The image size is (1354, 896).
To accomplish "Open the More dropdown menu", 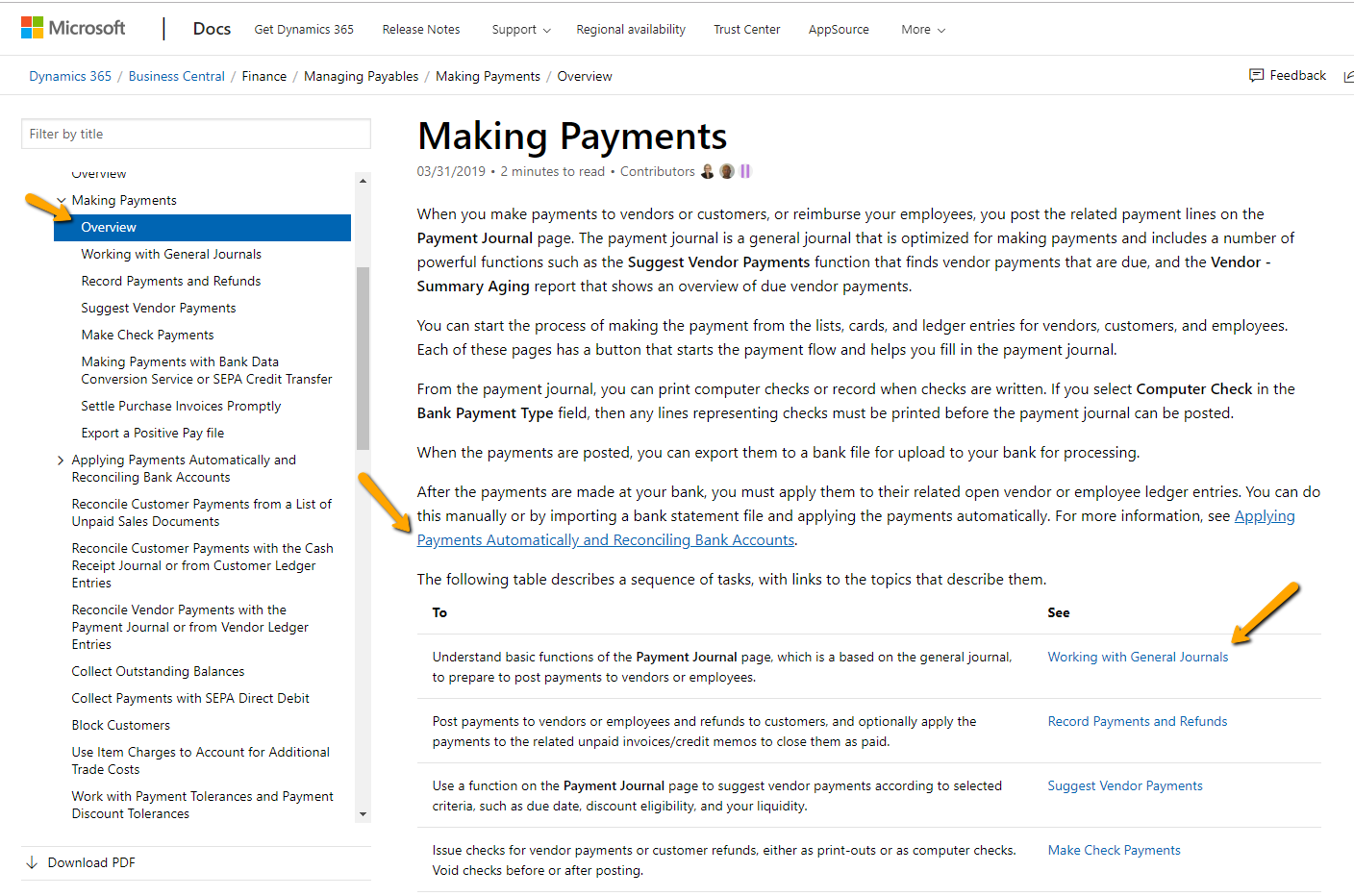I will tap(923, 30).
